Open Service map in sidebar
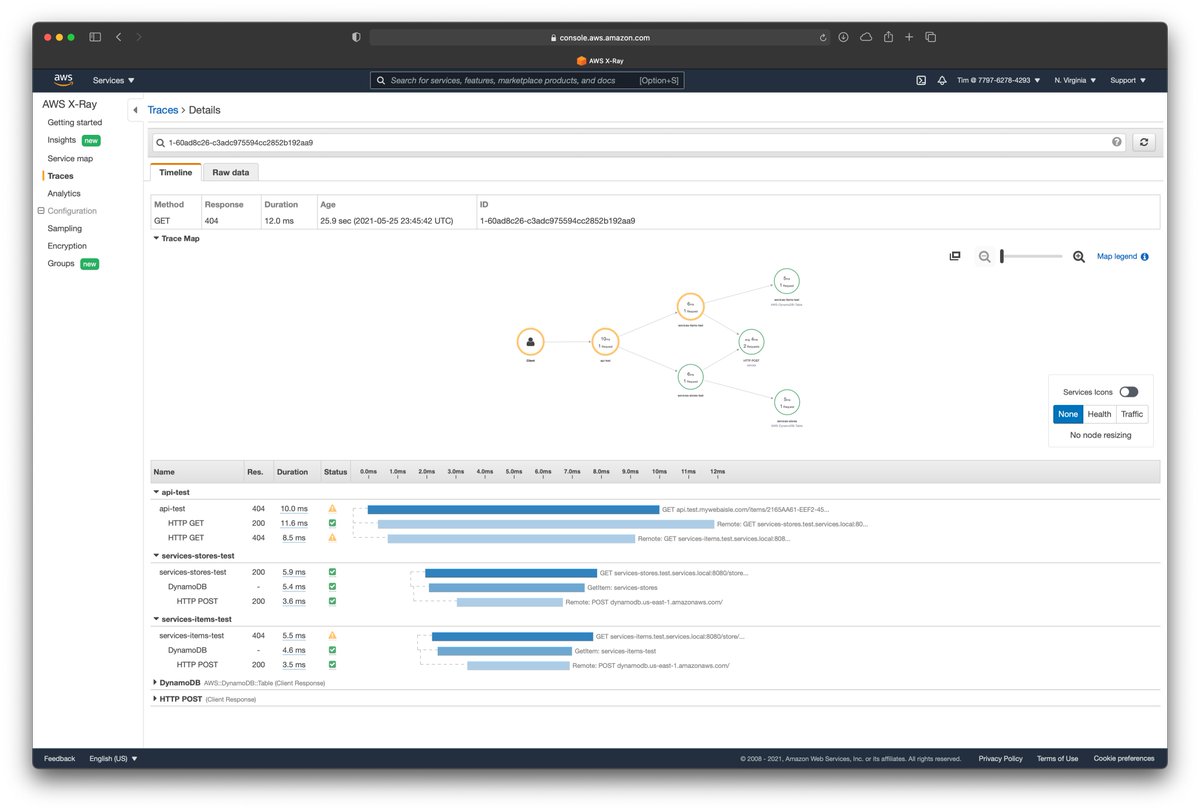This screenshot has width=1200, height=812. coord(70,158)
